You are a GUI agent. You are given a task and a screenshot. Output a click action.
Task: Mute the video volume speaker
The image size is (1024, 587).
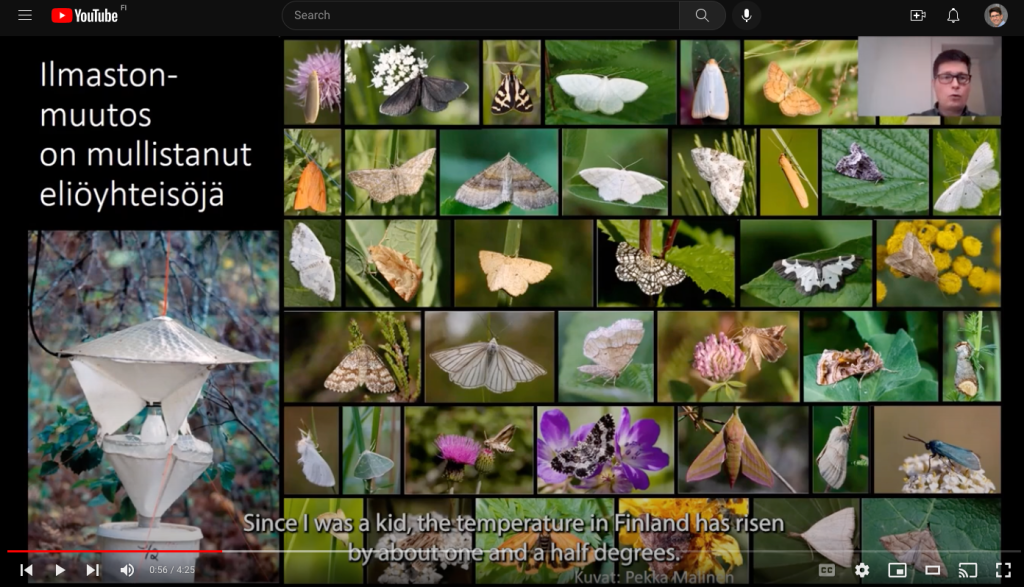(127, 570)
